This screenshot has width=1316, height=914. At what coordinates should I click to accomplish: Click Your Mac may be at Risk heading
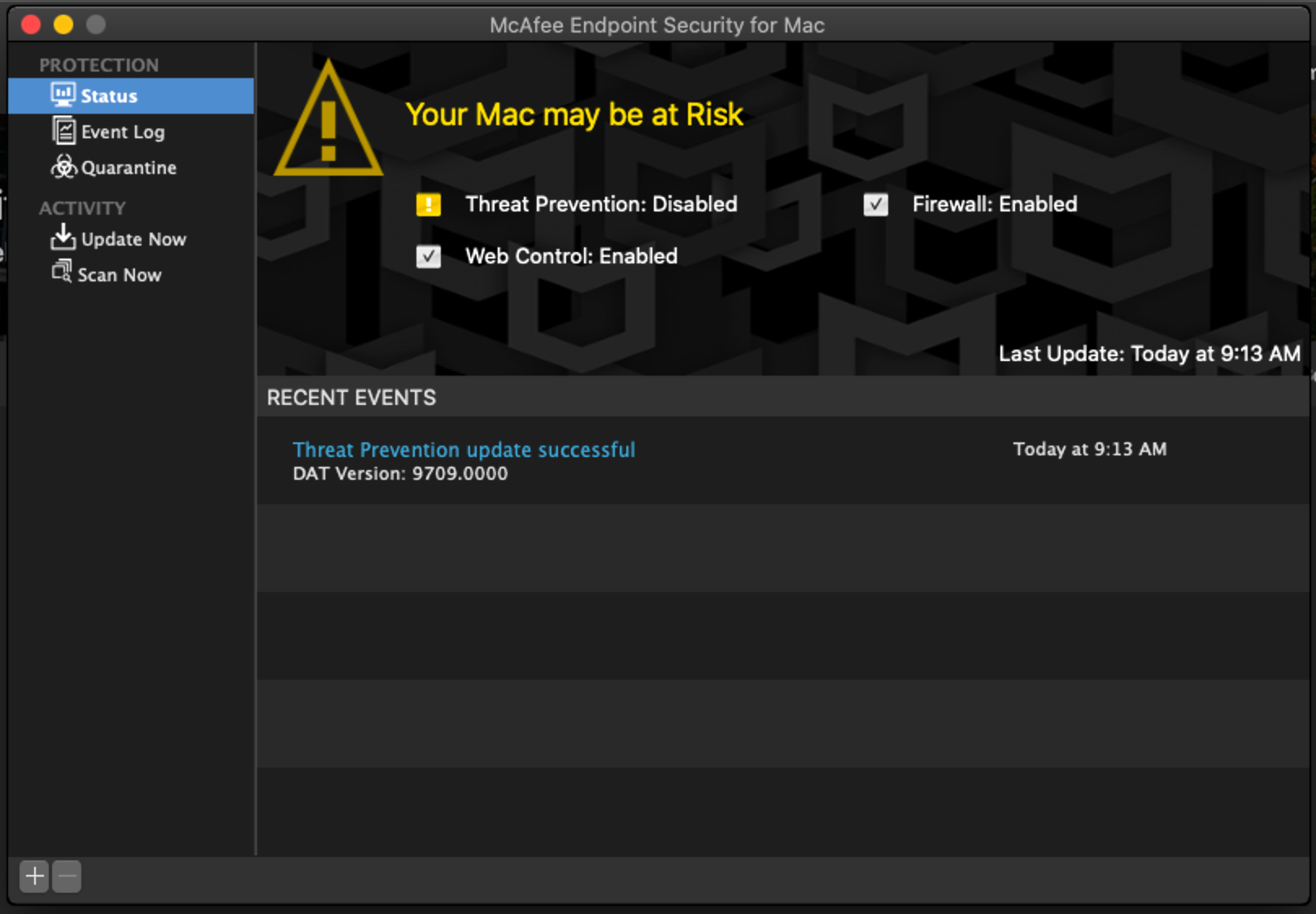tap(574, 115)
